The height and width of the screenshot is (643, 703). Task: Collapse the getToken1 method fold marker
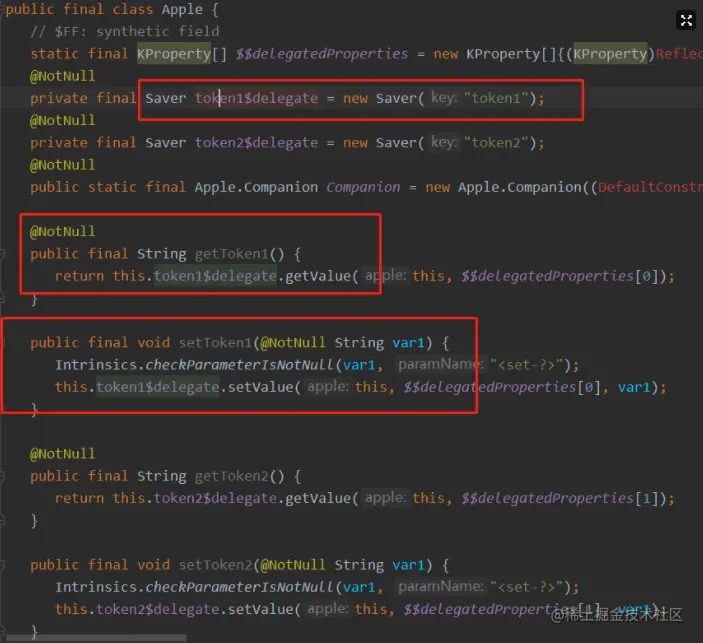point(2,254)
